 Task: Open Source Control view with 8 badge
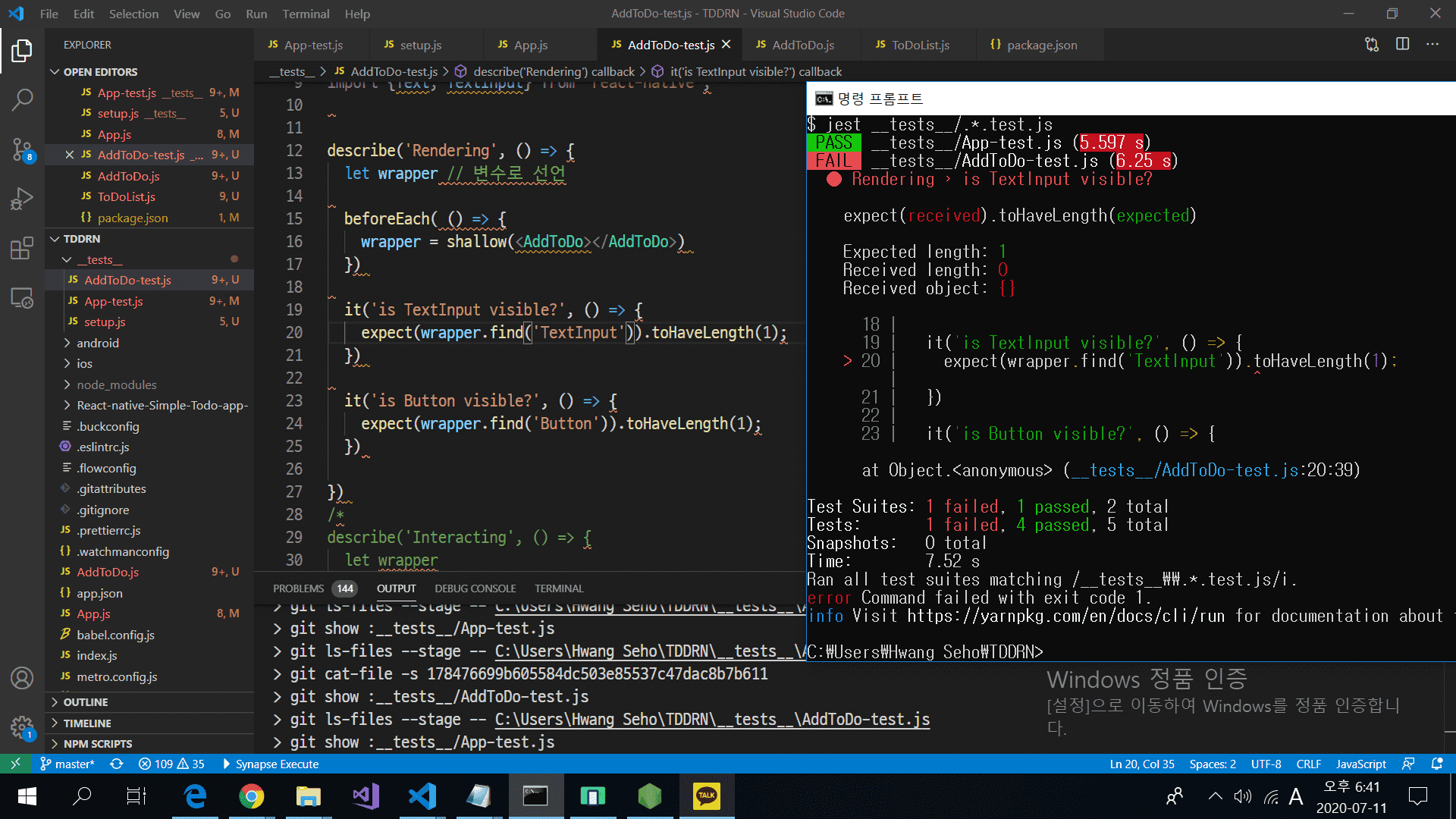(x=22, y=149)
